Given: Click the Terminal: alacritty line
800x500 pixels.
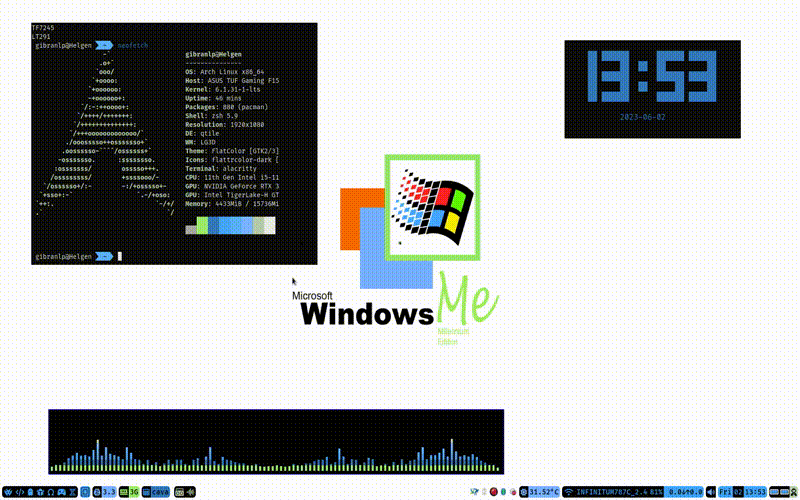Looking at the screenshot, I should point(221,168).
